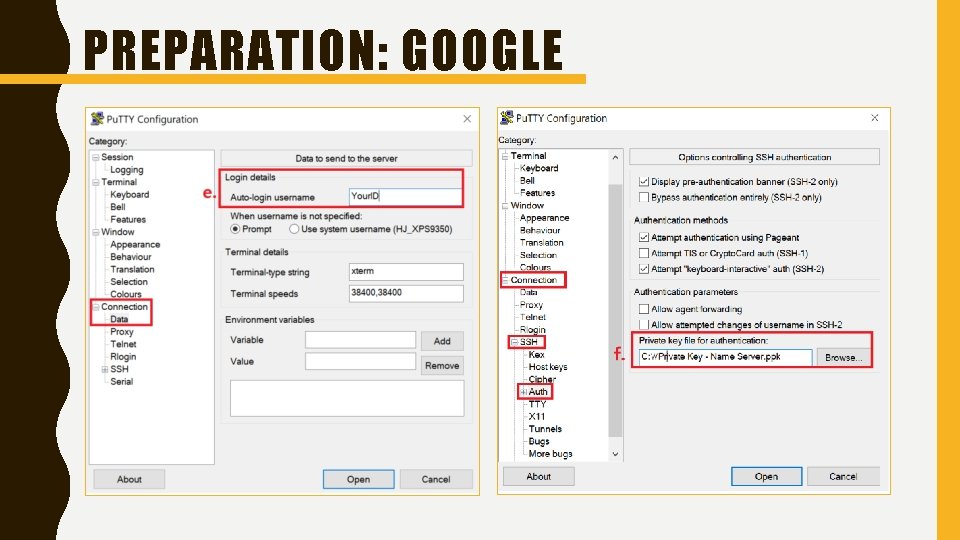Select Rlogin in left category tree
The image size is (960, 540).
coord(123,356)
